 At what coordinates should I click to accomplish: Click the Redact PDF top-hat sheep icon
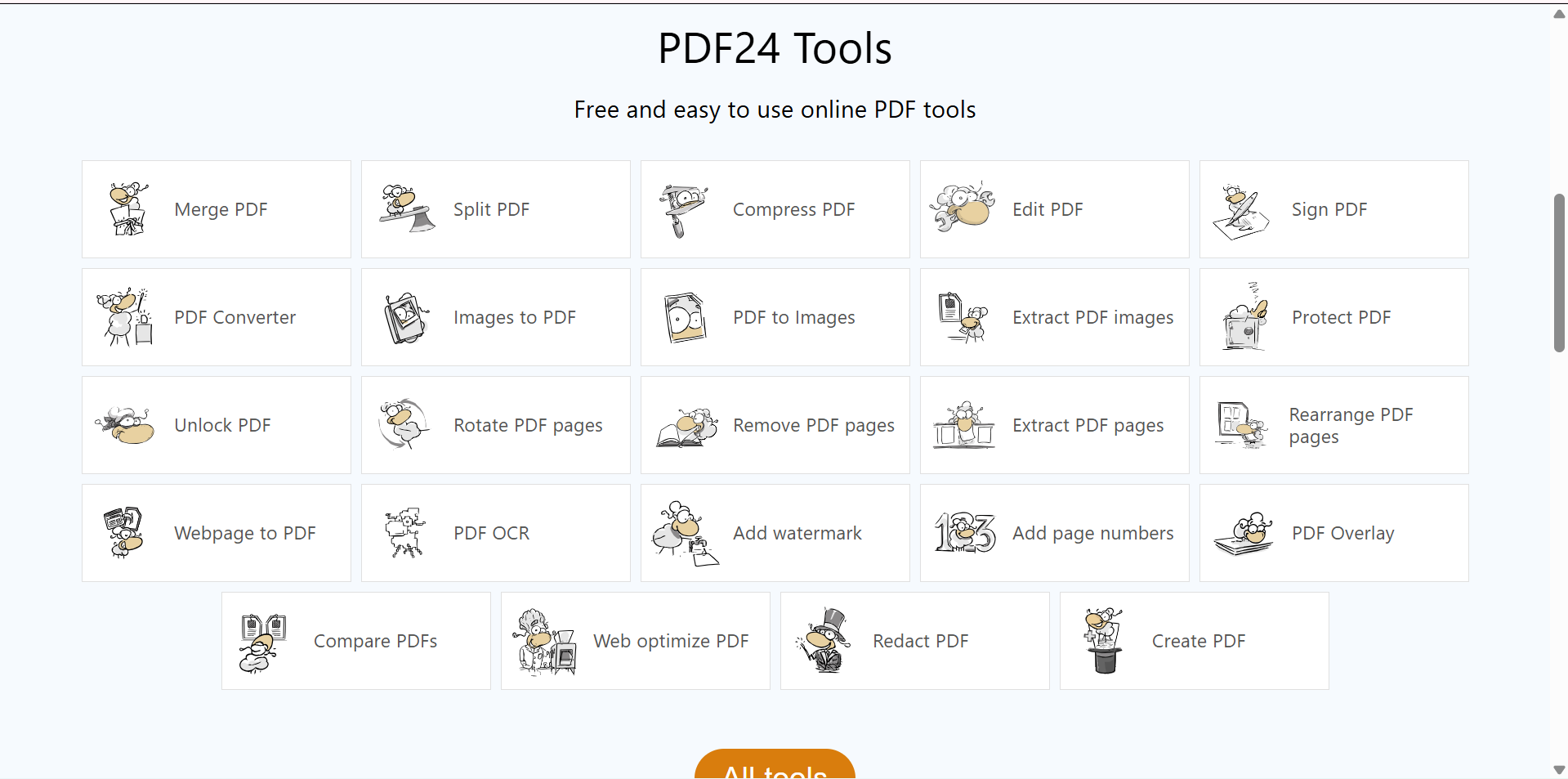point(824,641)
